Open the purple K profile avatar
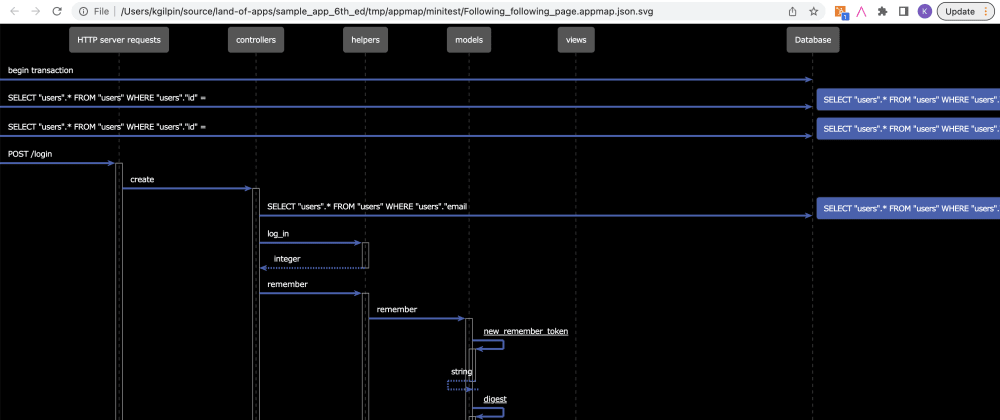 pyautogui.click(x=924, y=11)
